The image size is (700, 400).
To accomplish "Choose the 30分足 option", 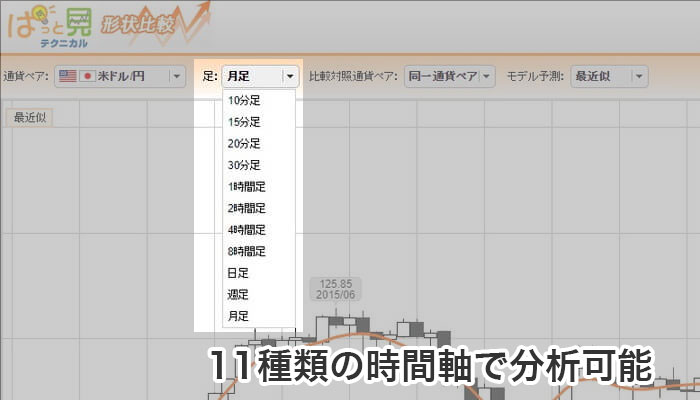I will [x=258, y=165].
